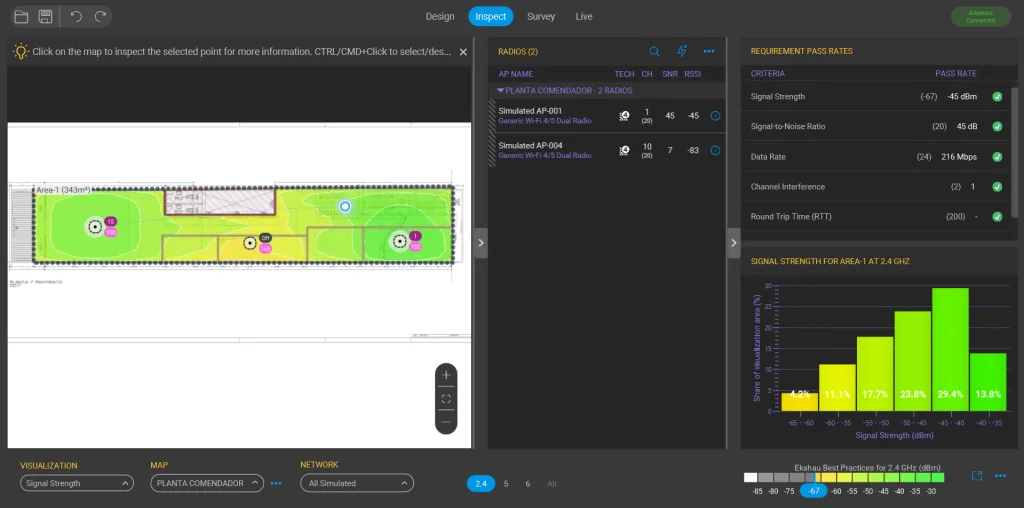Select the Simulated AP-004 row
The width and height of the screenshot is (1024, 508).
click(607, 150)
